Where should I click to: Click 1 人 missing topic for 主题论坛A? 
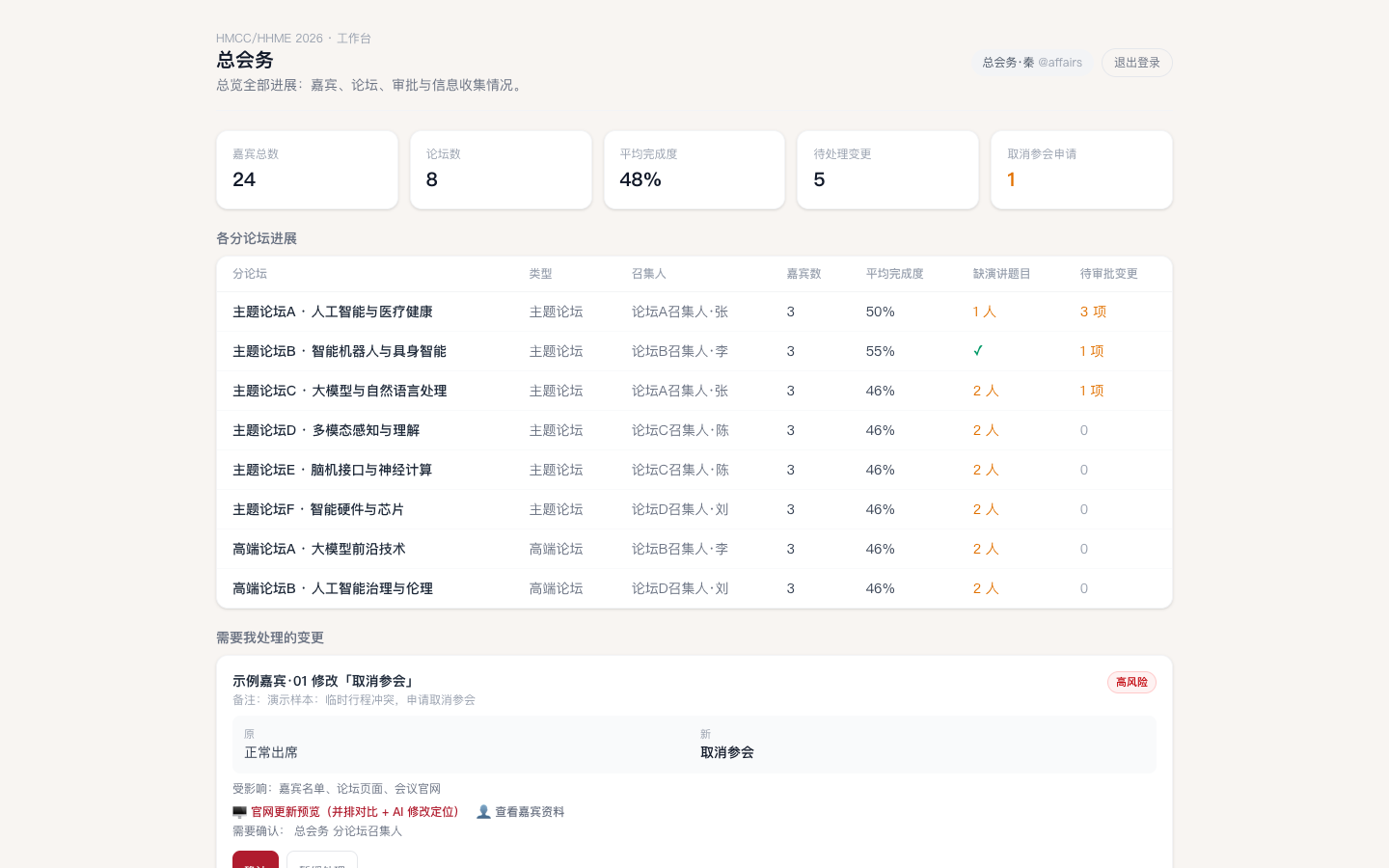click(x=985, y=312)
